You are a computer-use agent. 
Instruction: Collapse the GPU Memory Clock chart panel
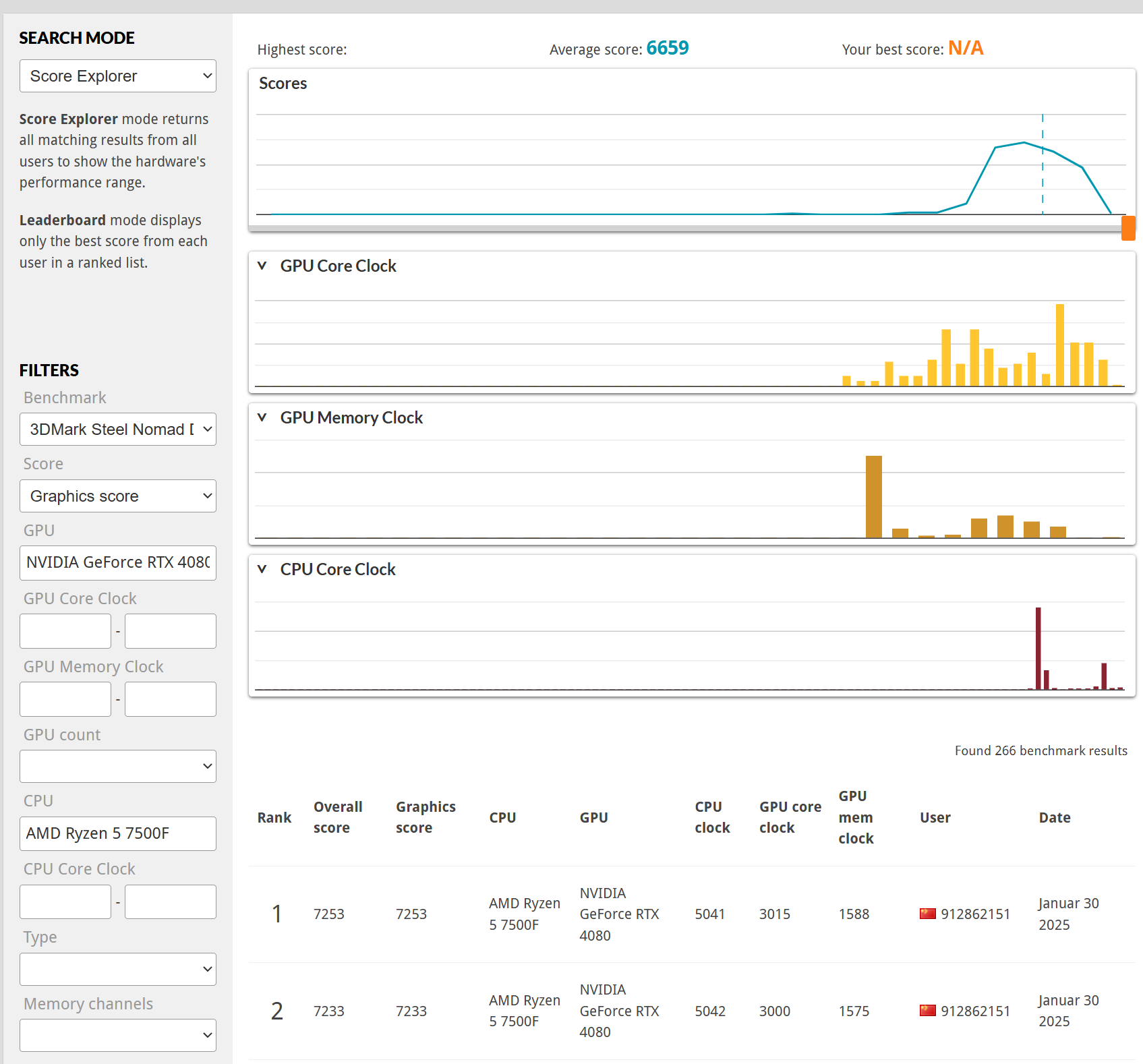[262, 417]
